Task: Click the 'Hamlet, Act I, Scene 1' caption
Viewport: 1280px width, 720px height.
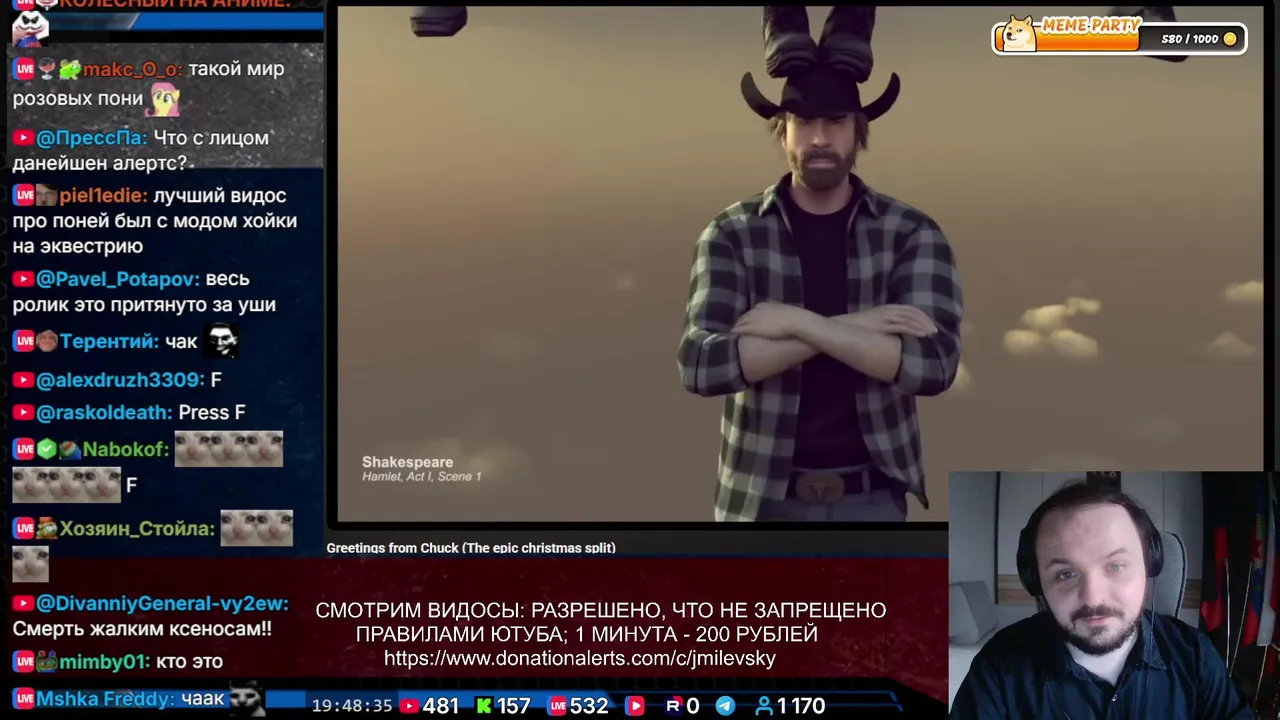Action: click(x=421, y=477)
